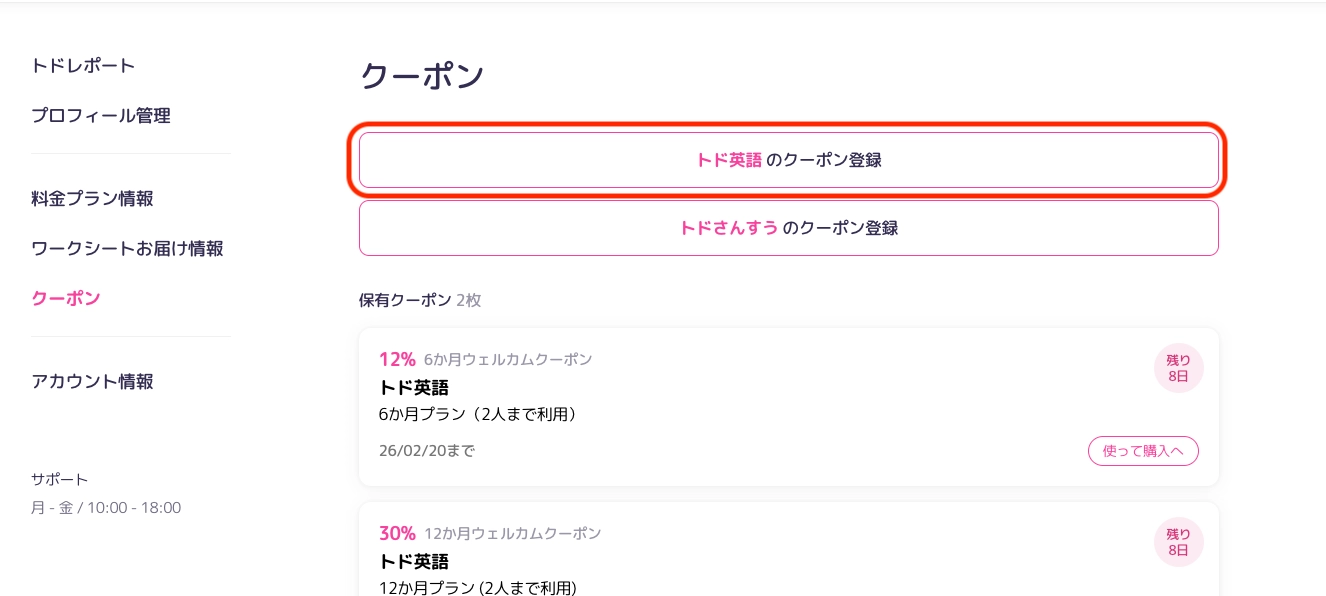
Task: Click the 26/02/20まで expiry date
Action: 427,451
